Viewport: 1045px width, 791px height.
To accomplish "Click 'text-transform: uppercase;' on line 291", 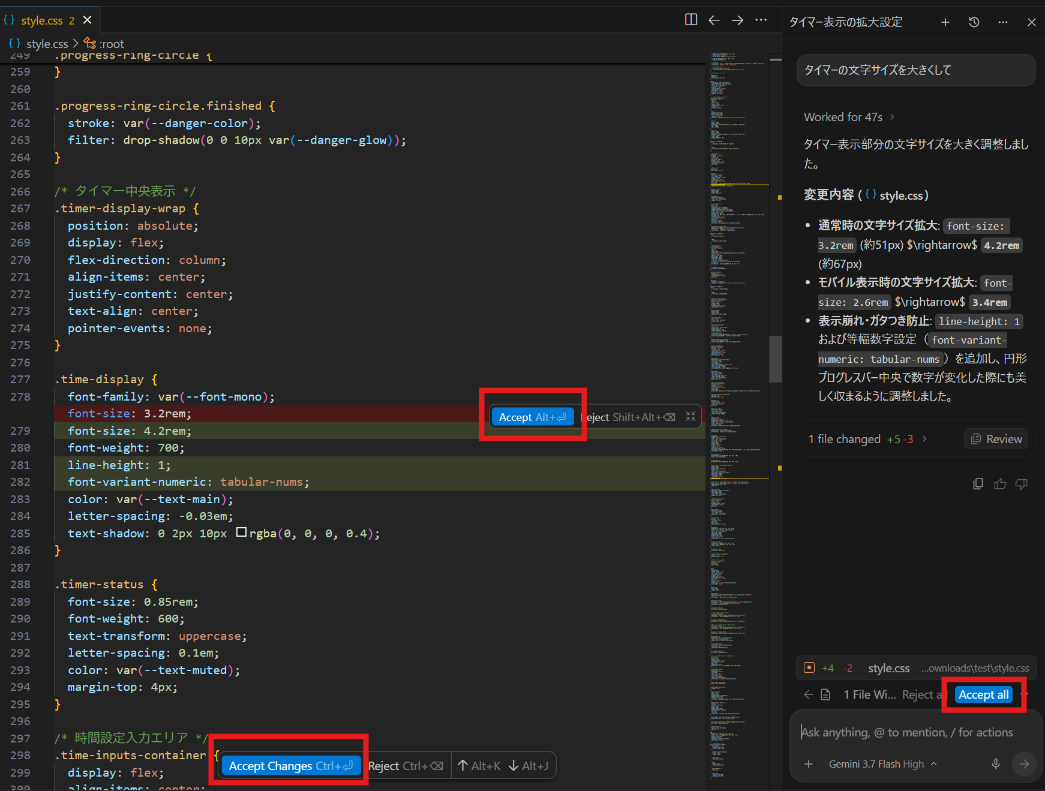I will pyautogui.click(x=157, y=636).
